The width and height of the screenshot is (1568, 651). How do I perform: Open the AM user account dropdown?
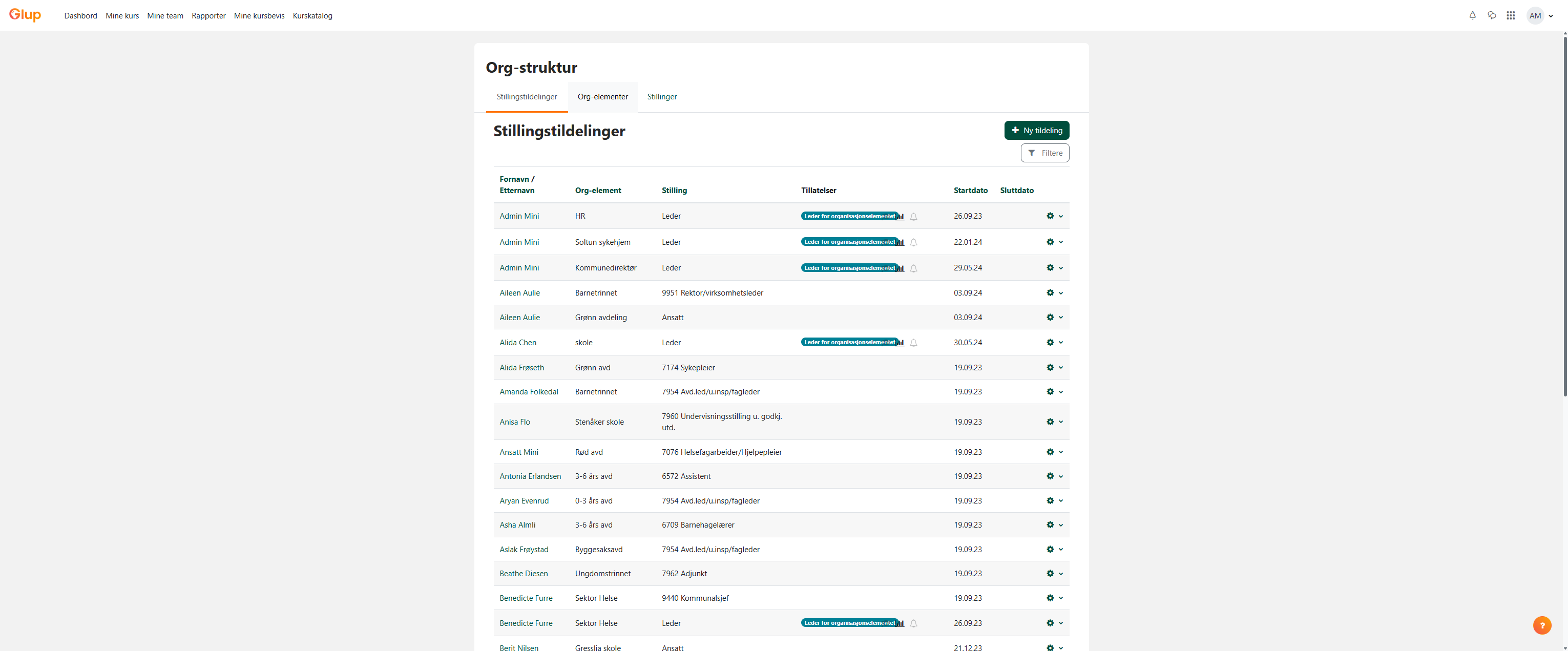1540,16
